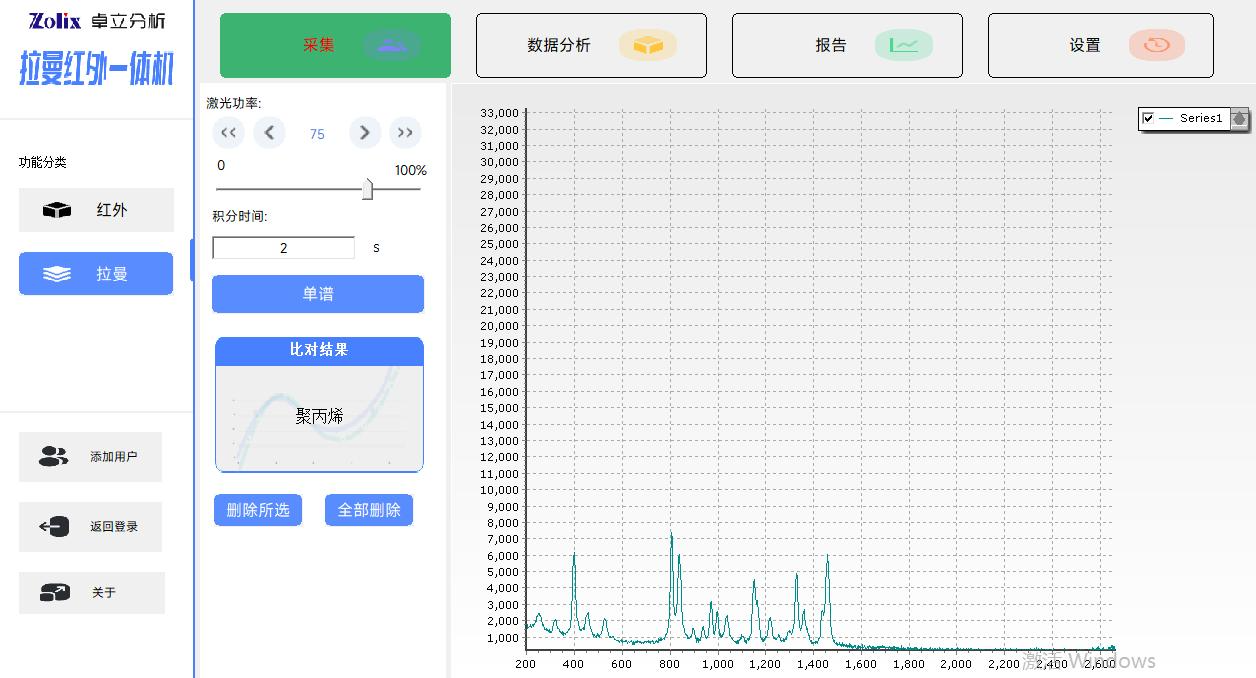Screen dimensions: 1256x678
Task: Click the back arrow icon for 返回登录
Action: [x=53, y=527]
